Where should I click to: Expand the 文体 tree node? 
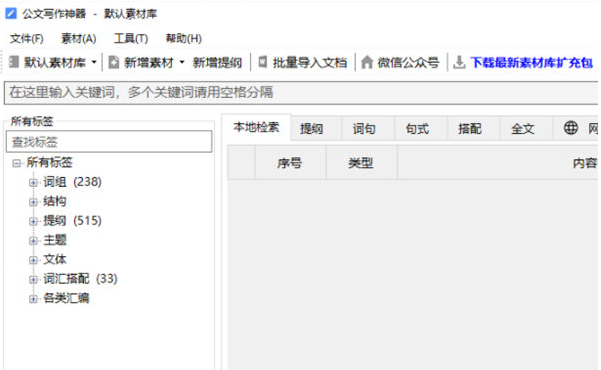[33, 260]
